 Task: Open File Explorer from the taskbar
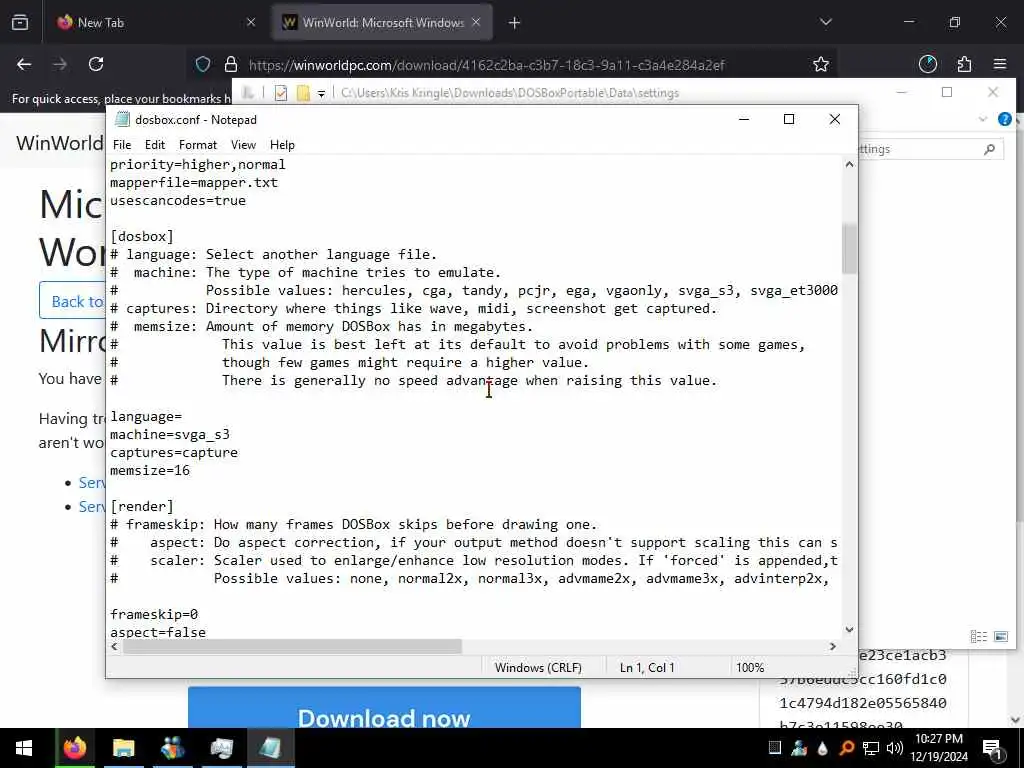pyautogui.click(x=123, y=748)
